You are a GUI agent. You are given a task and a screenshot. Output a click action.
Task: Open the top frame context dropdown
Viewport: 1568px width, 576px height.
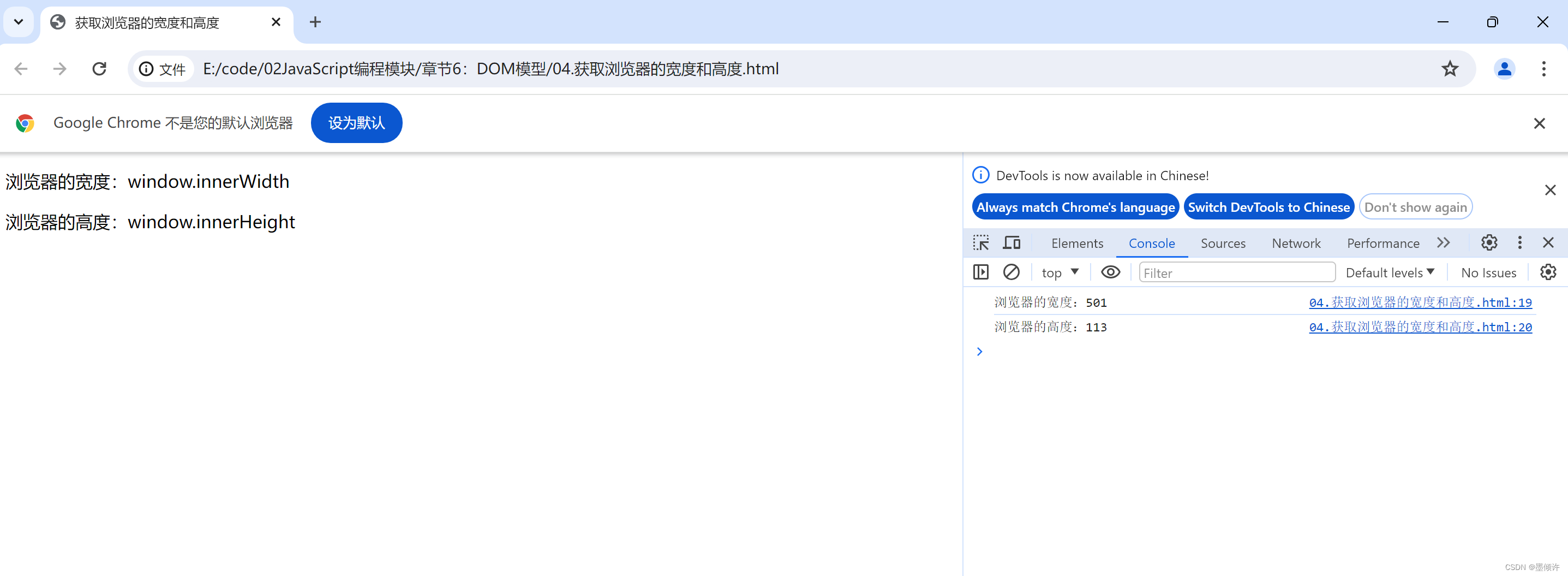[x=1059, y=272]
